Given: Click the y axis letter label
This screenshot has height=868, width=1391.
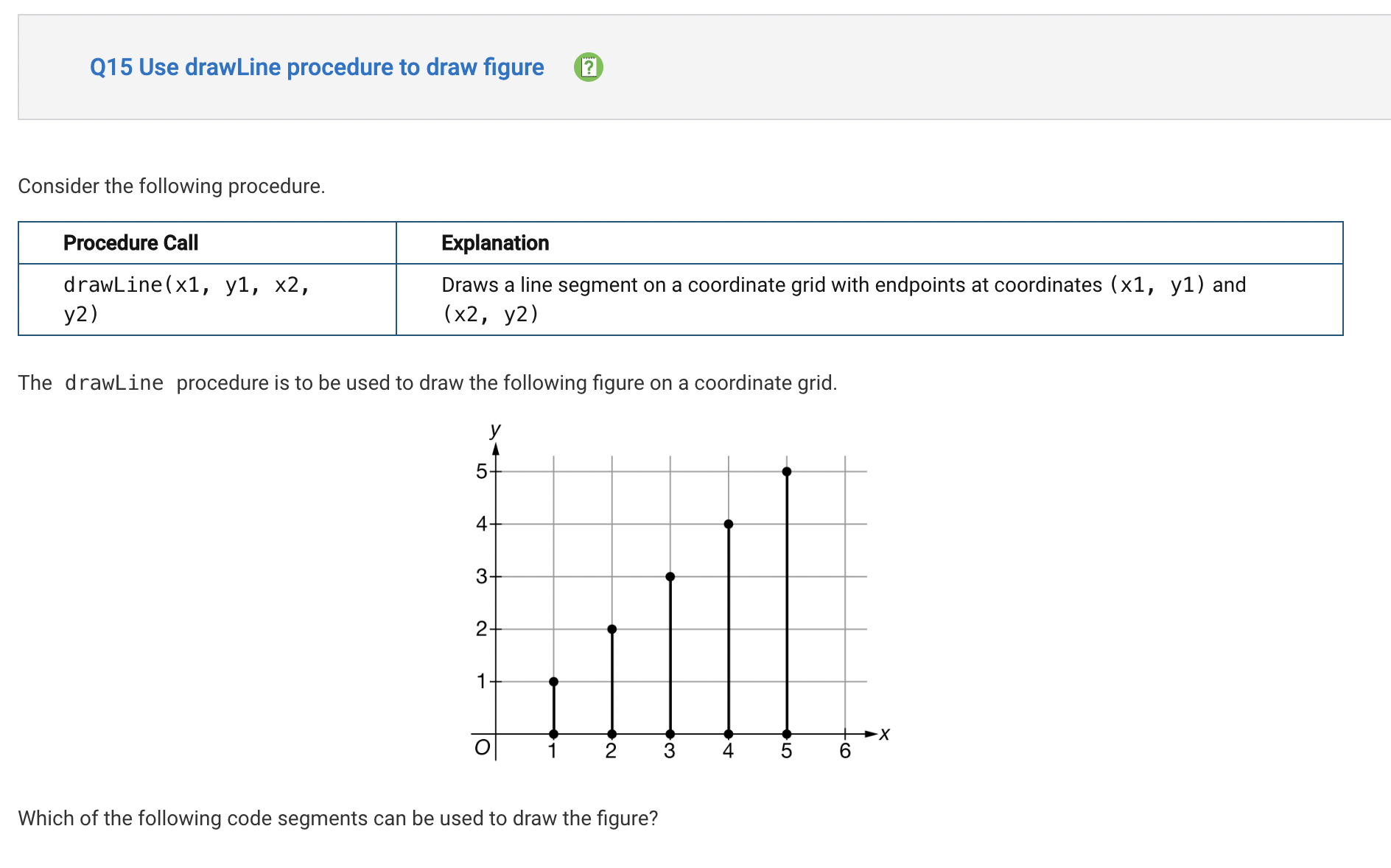Looking at the screenshot, I should pos(495,429).
